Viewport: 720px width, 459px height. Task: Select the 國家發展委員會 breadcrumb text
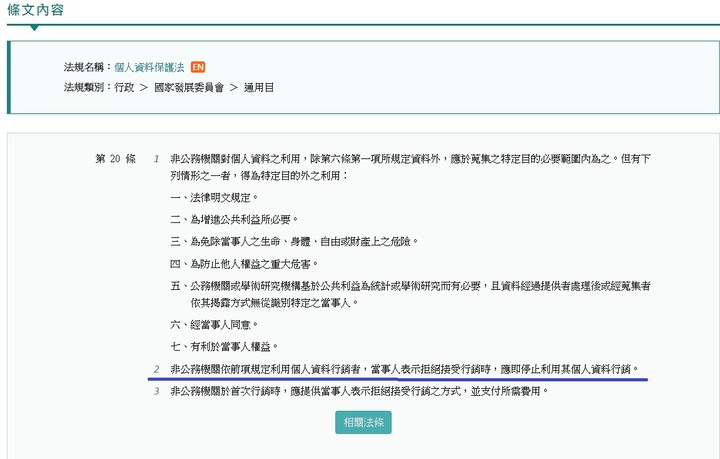pyautogui.click(x=189, y=87)
